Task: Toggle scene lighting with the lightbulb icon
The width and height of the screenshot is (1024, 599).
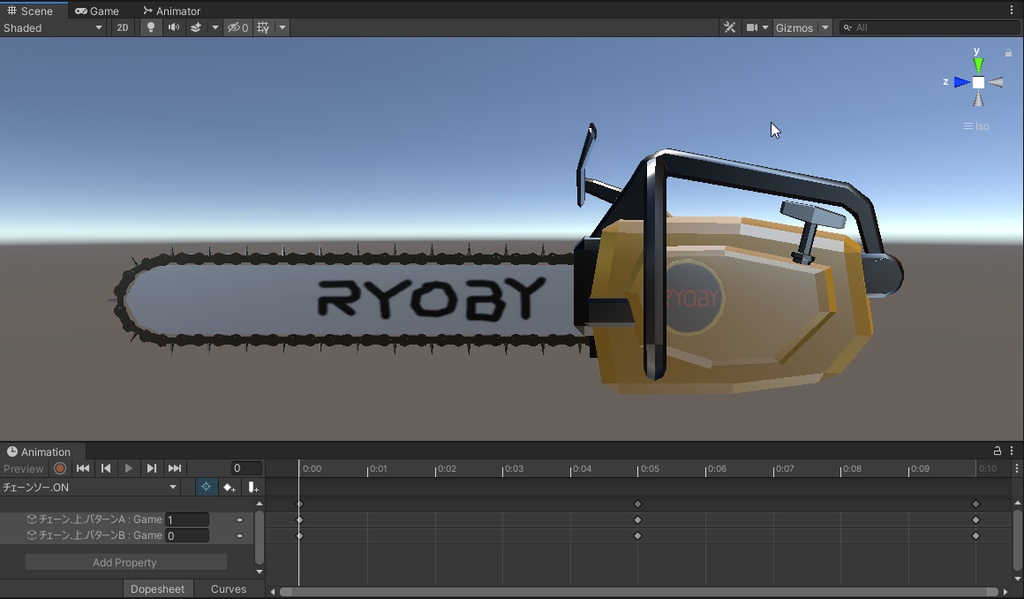Action: click(x=151, y=28)
